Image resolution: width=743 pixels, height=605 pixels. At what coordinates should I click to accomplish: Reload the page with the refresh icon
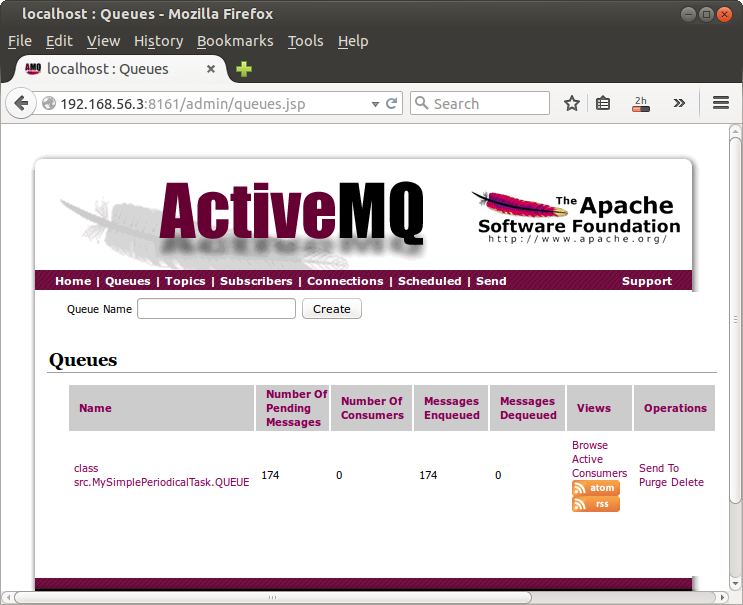[x=391, y=103]
